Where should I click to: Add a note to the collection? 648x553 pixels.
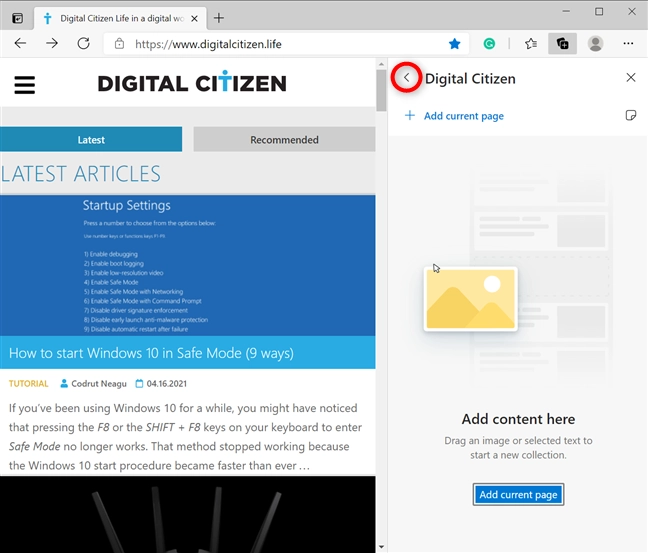point(631,115)
